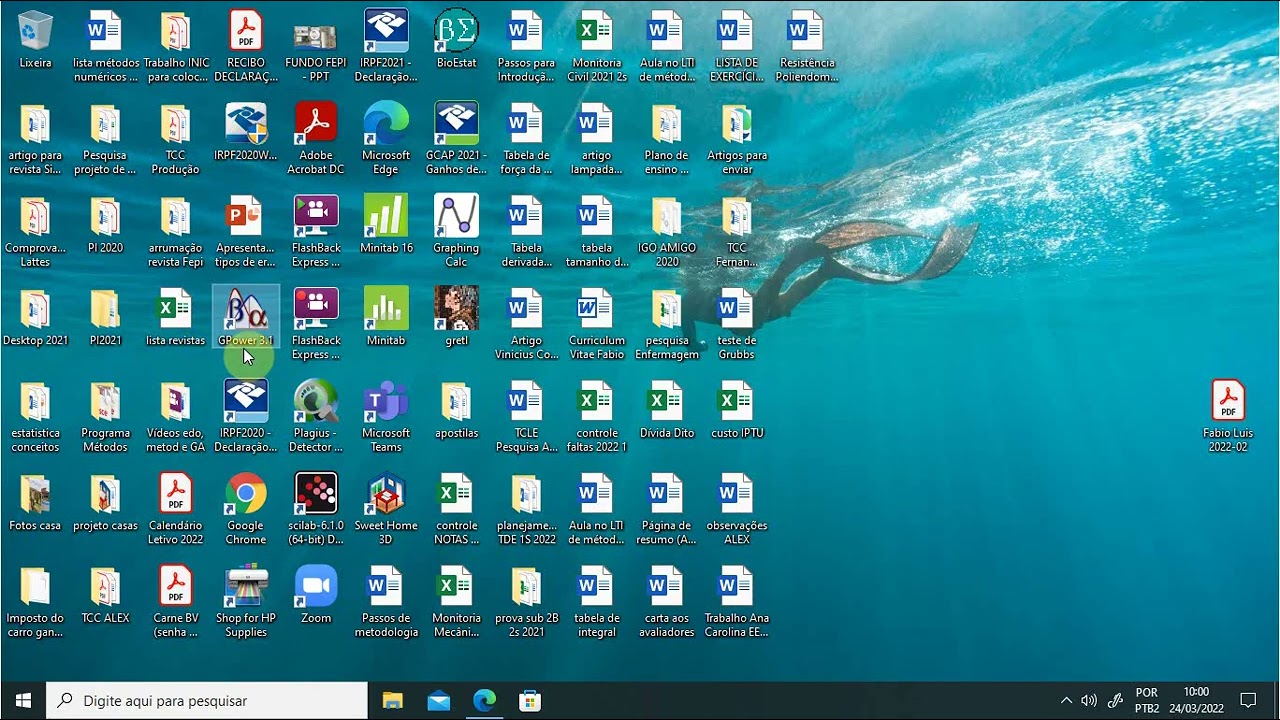Select IGO AMIGO 2020 folder
Screen dimensions: 1280x720
point(667,232)
